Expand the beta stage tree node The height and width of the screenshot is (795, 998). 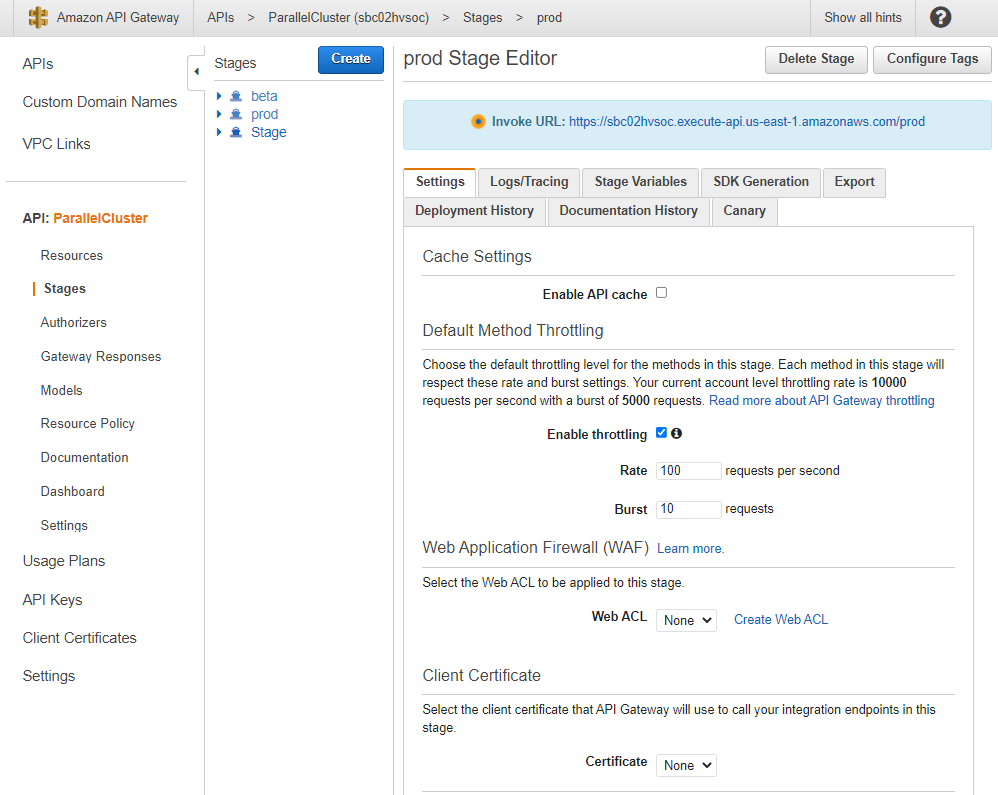[219, 97]
